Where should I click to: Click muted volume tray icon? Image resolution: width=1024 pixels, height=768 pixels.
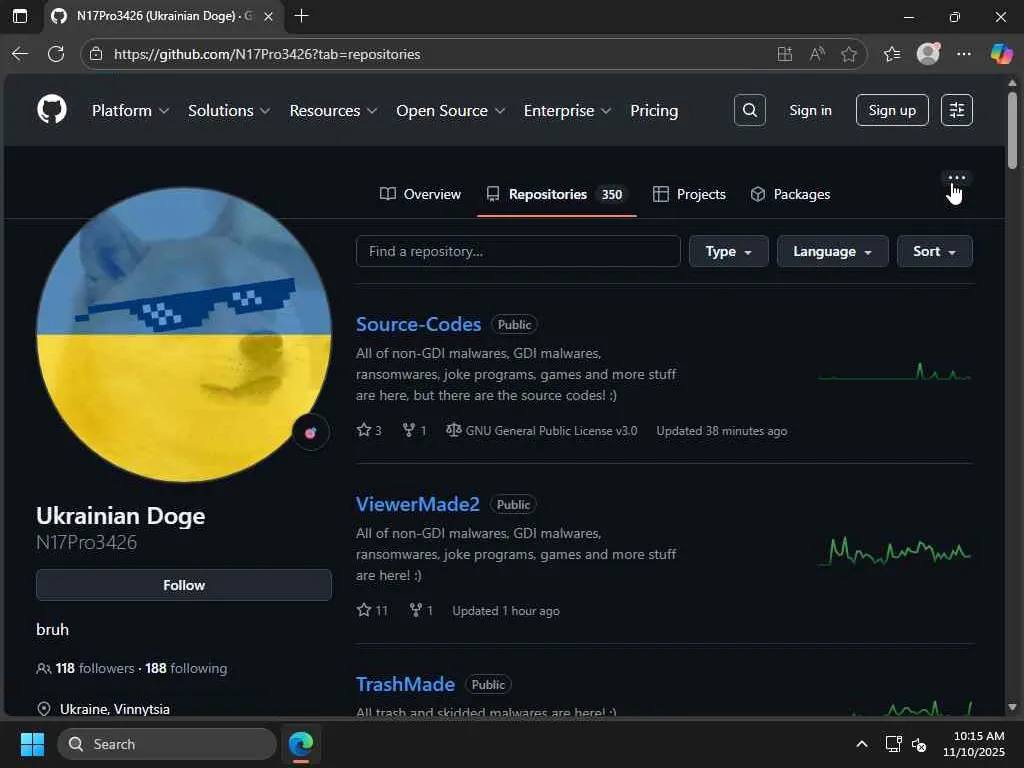pos(919,744)
